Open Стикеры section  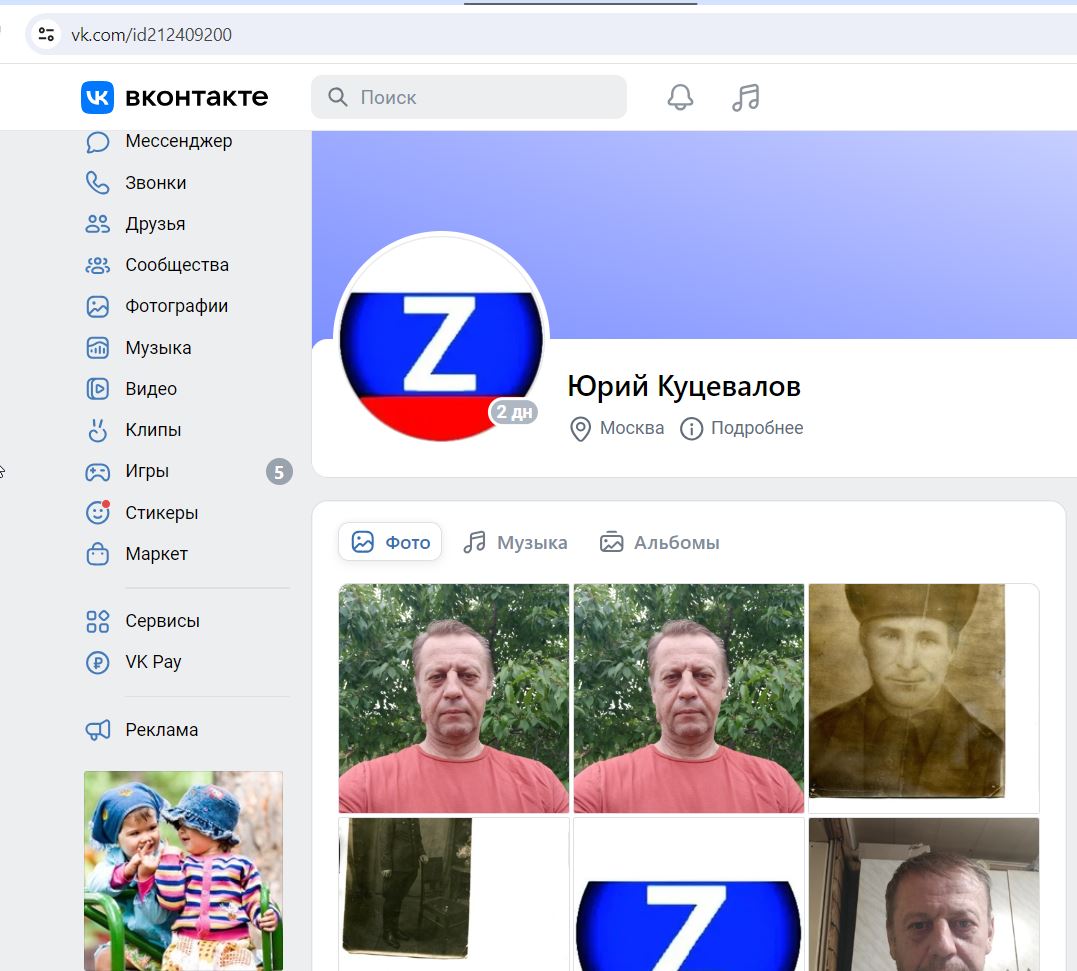[x=161, y=513]
